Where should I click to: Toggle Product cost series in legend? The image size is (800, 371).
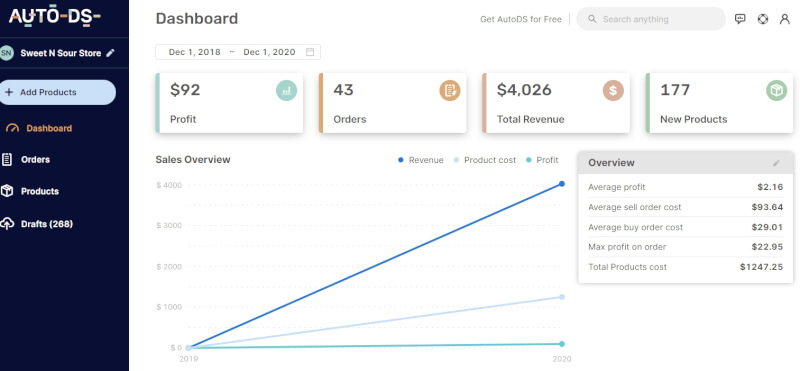[485, 160]
